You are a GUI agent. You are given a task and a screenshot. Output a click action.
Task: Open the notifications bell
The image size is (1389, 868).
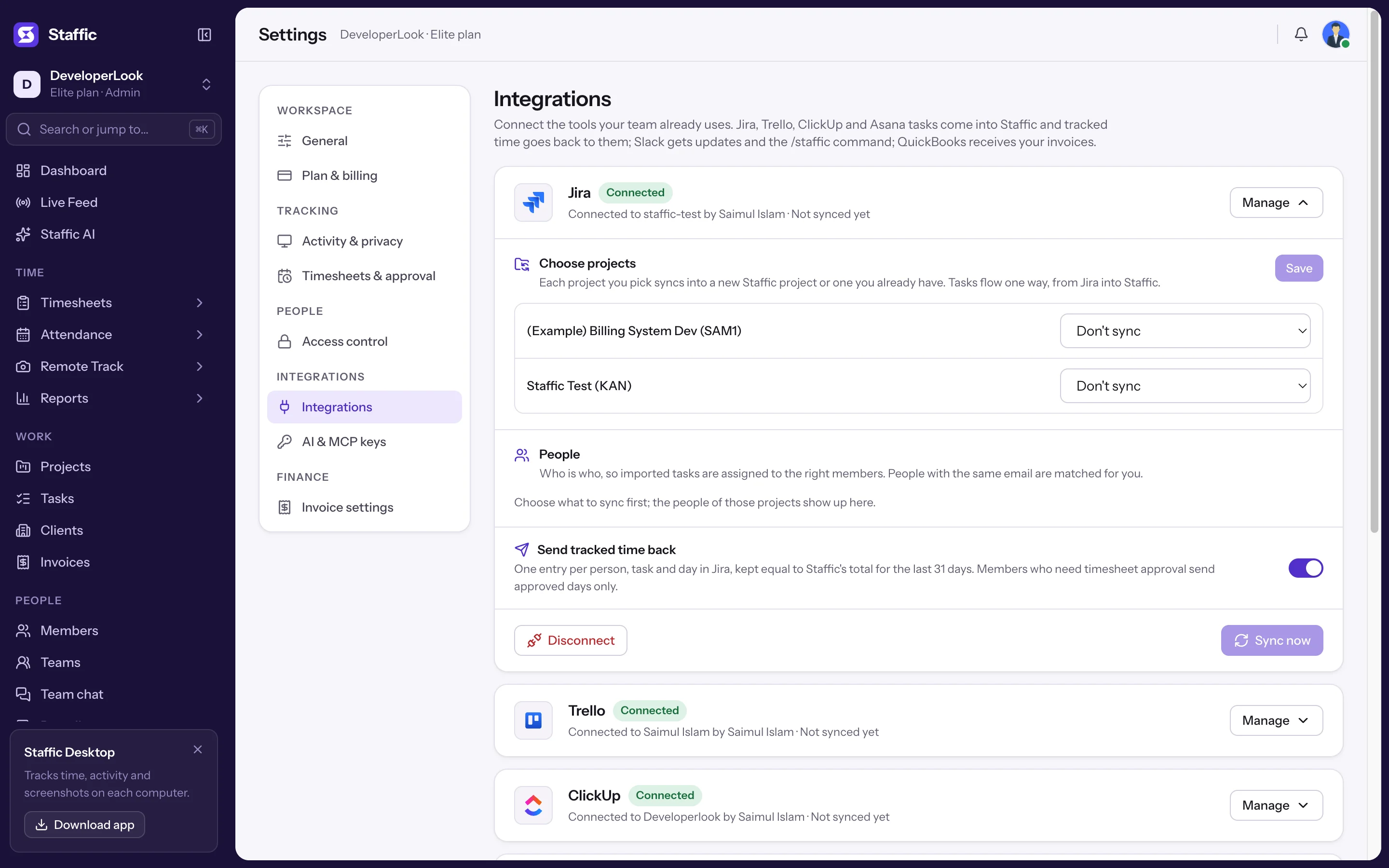click(x=1301, y=34)
